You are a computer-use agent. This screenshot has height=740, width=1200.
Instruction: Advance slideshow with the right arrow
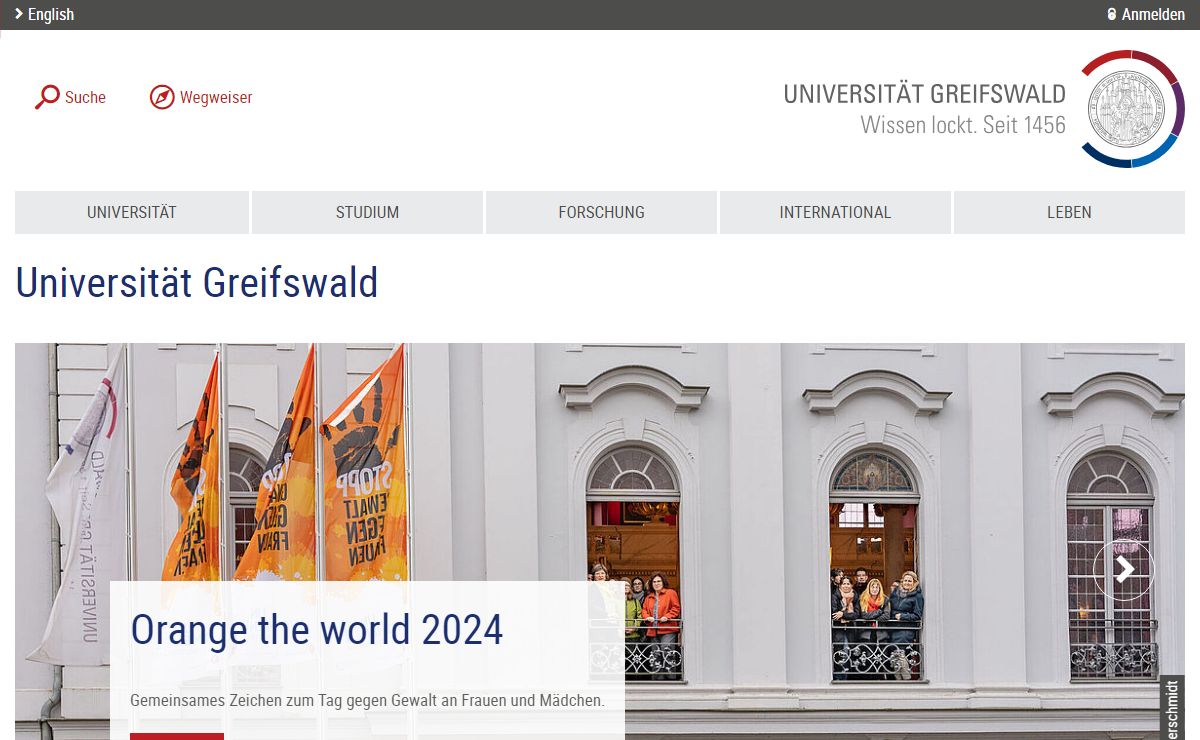(1124, 570)
